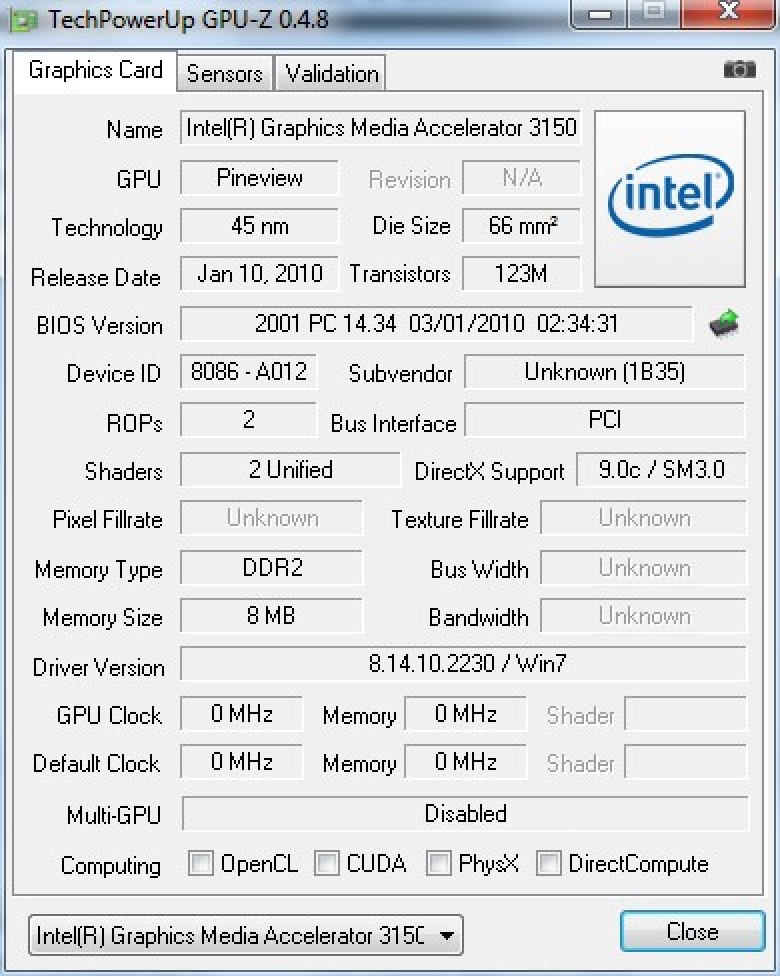The width and height of the screenshot is (780, 976).
Task: Tick the DirectCompute checkbox
Action: [549, 863]
